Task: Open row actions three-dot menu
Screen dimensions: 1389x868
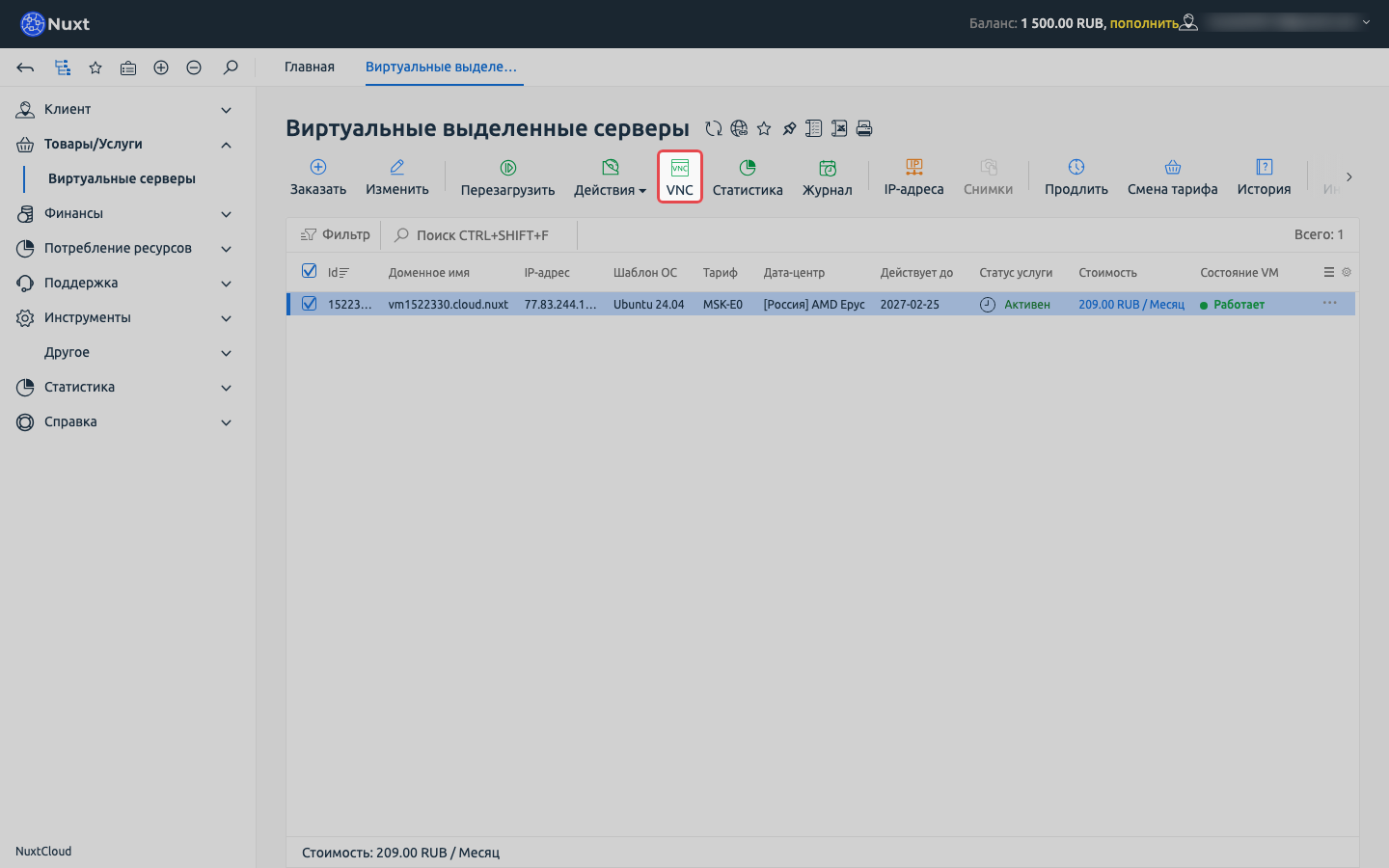Action: coord(1329,303)
